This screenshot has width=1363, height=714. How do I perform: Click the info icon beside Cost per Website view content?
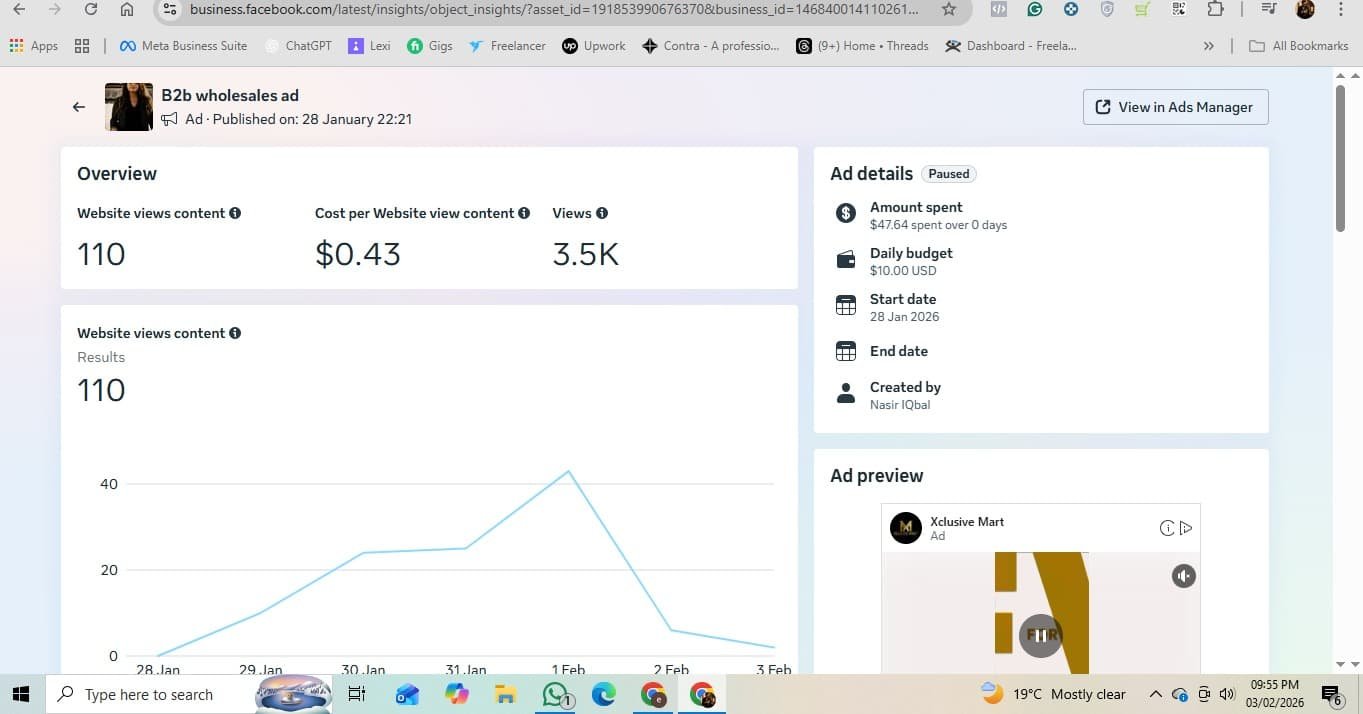524,213
